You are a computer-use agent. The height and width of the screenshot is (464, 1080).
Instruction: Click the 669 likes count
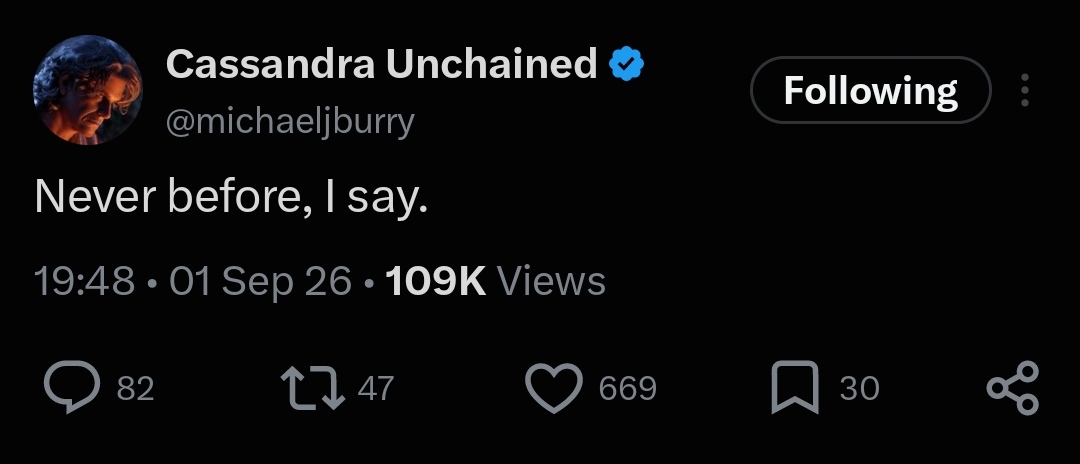point(627,388)
